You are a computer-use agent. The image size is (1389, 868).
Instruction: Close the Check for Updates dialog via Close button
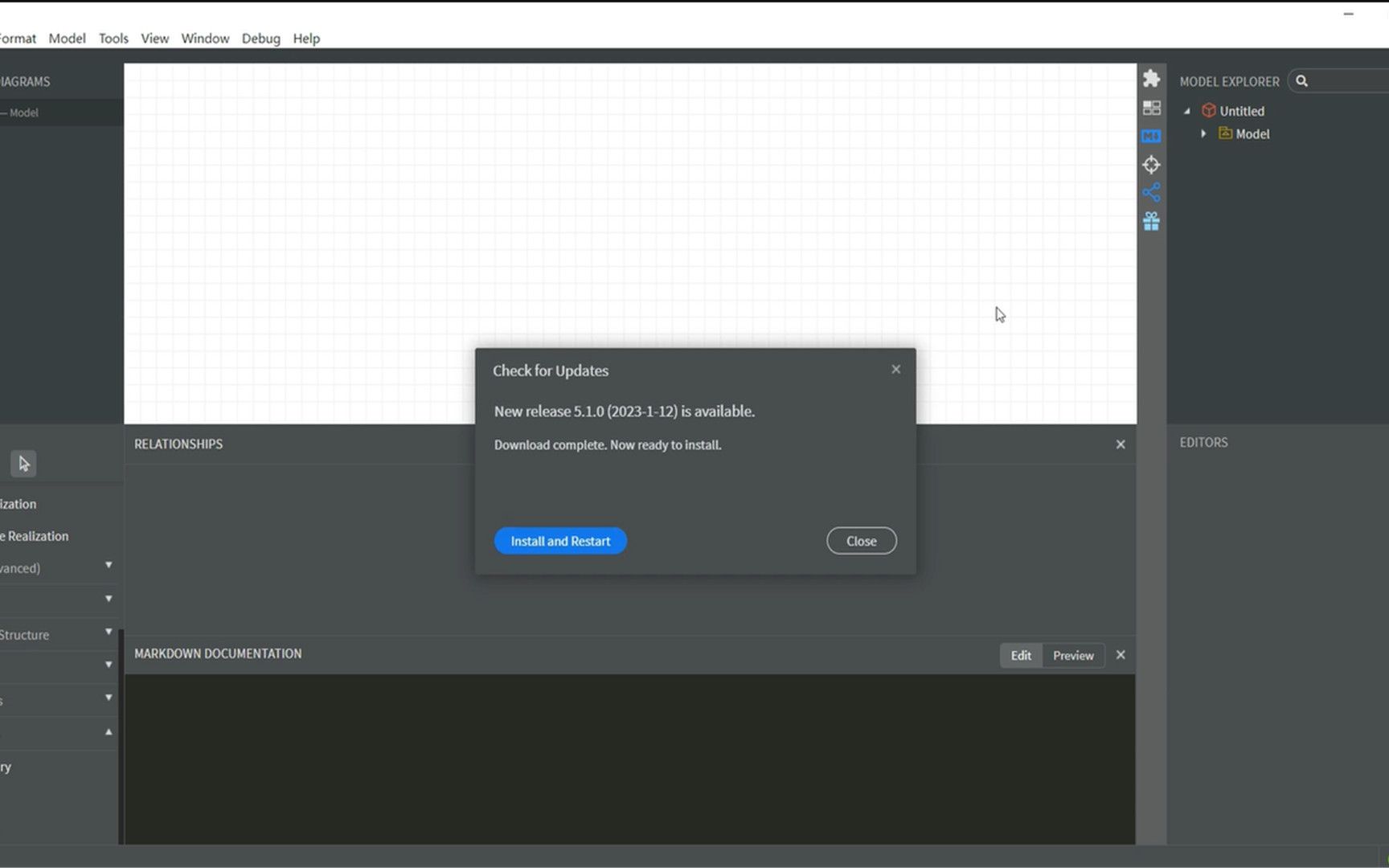pyautogui.click(x=861, y=540)
